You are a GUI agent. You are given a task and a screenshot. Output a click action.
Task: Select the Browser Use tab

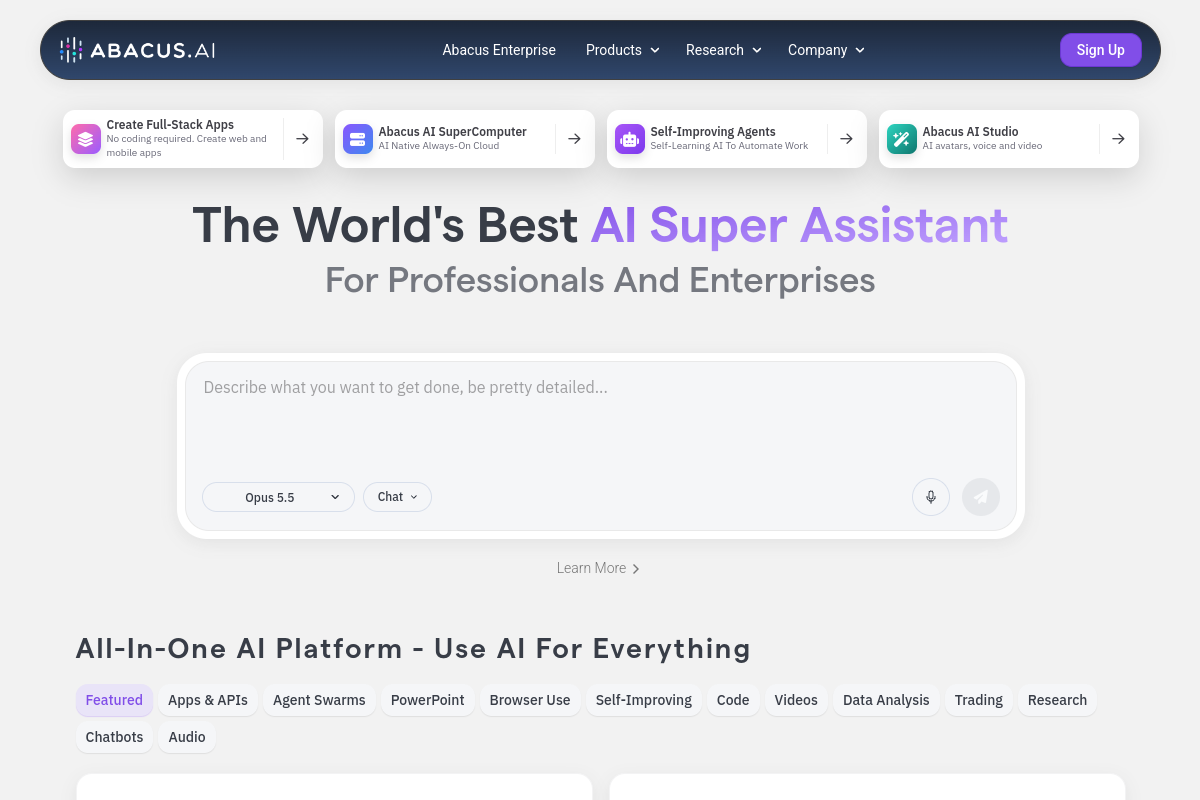click(530, 700)
